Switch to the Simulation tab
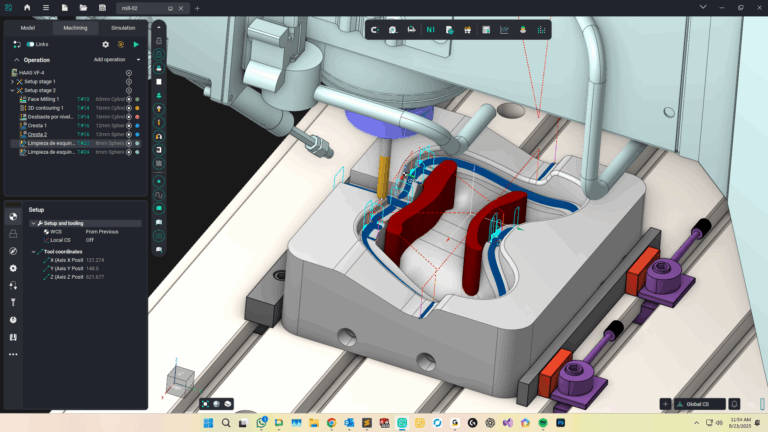 [123, 28]
